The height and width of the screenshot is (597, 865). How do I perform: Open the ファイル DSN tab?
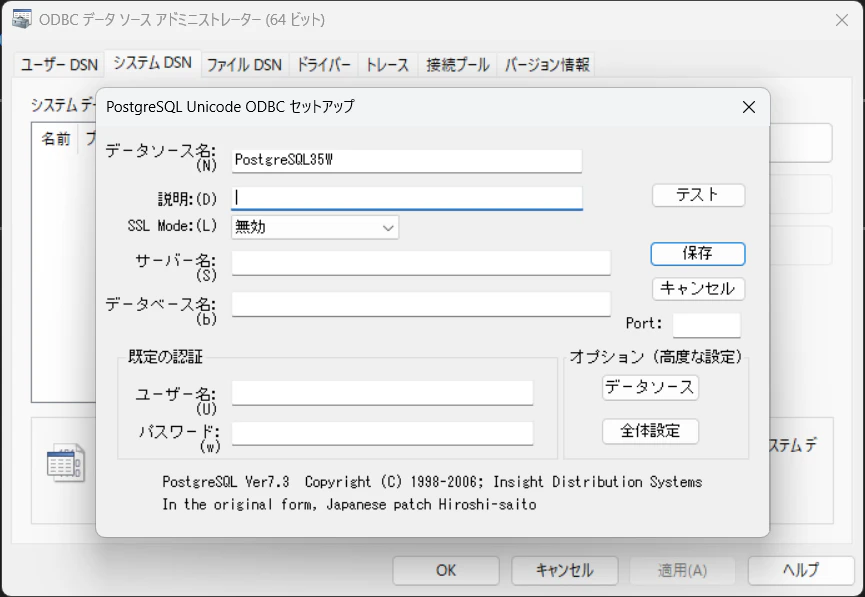[x=244, y=65]
